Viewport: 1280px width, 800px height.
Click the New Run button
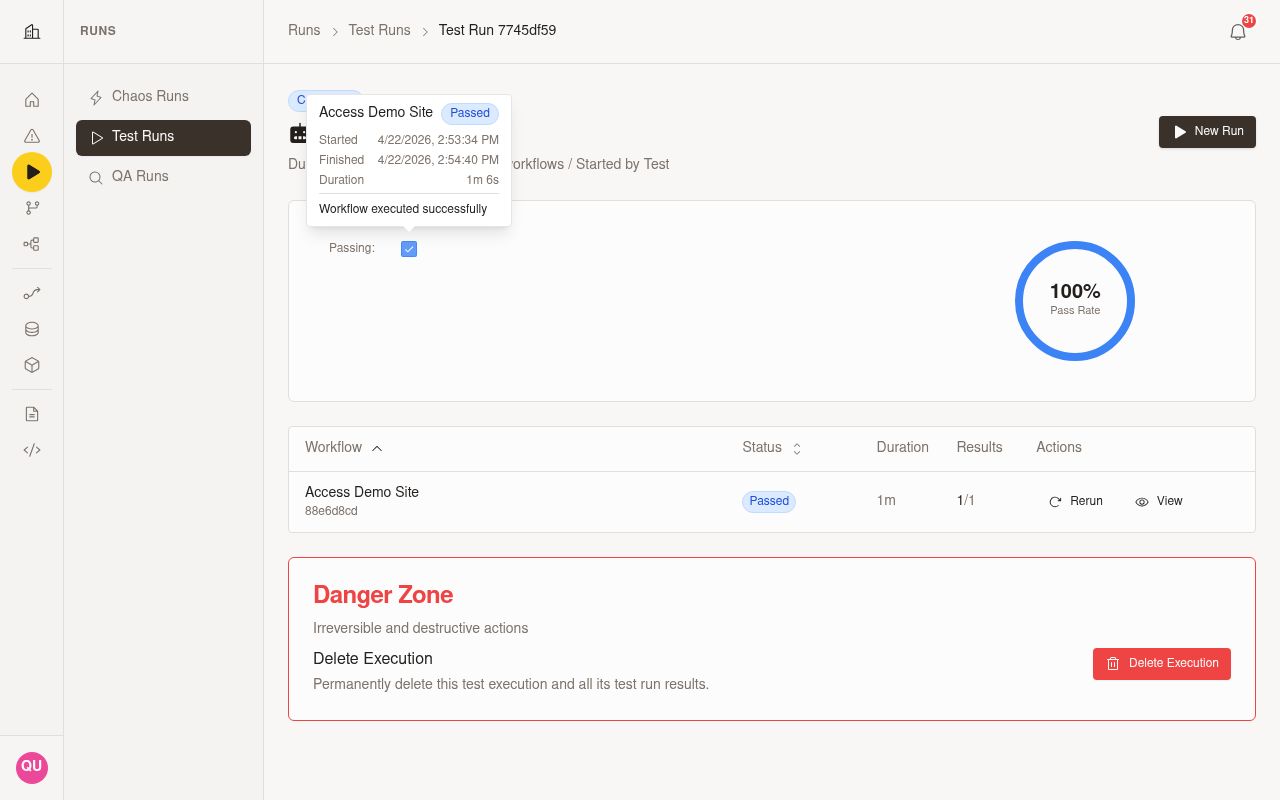point(1207,131)
